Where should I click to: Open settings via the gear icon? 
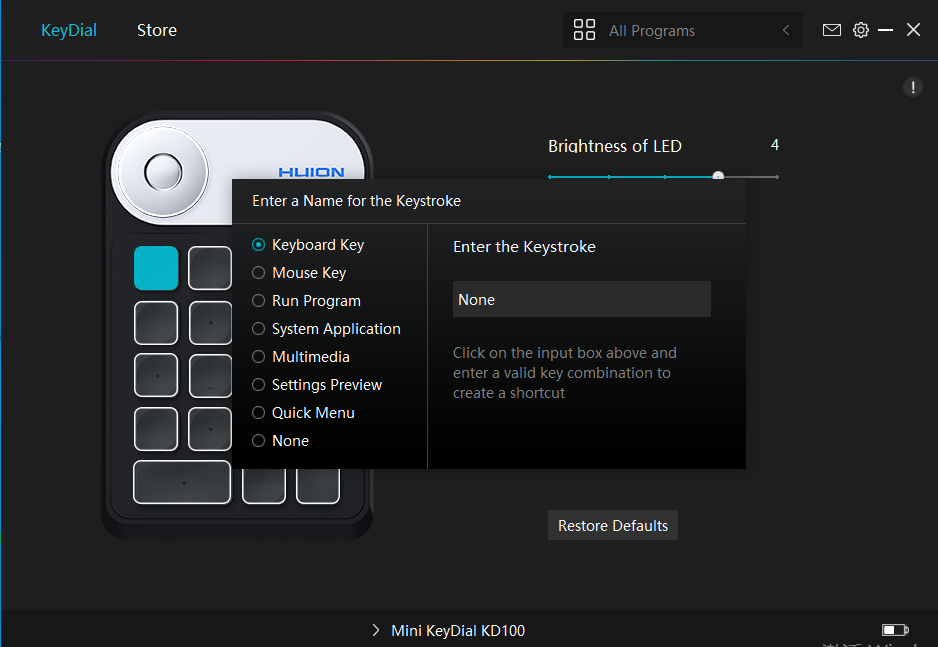pos(860,30)
